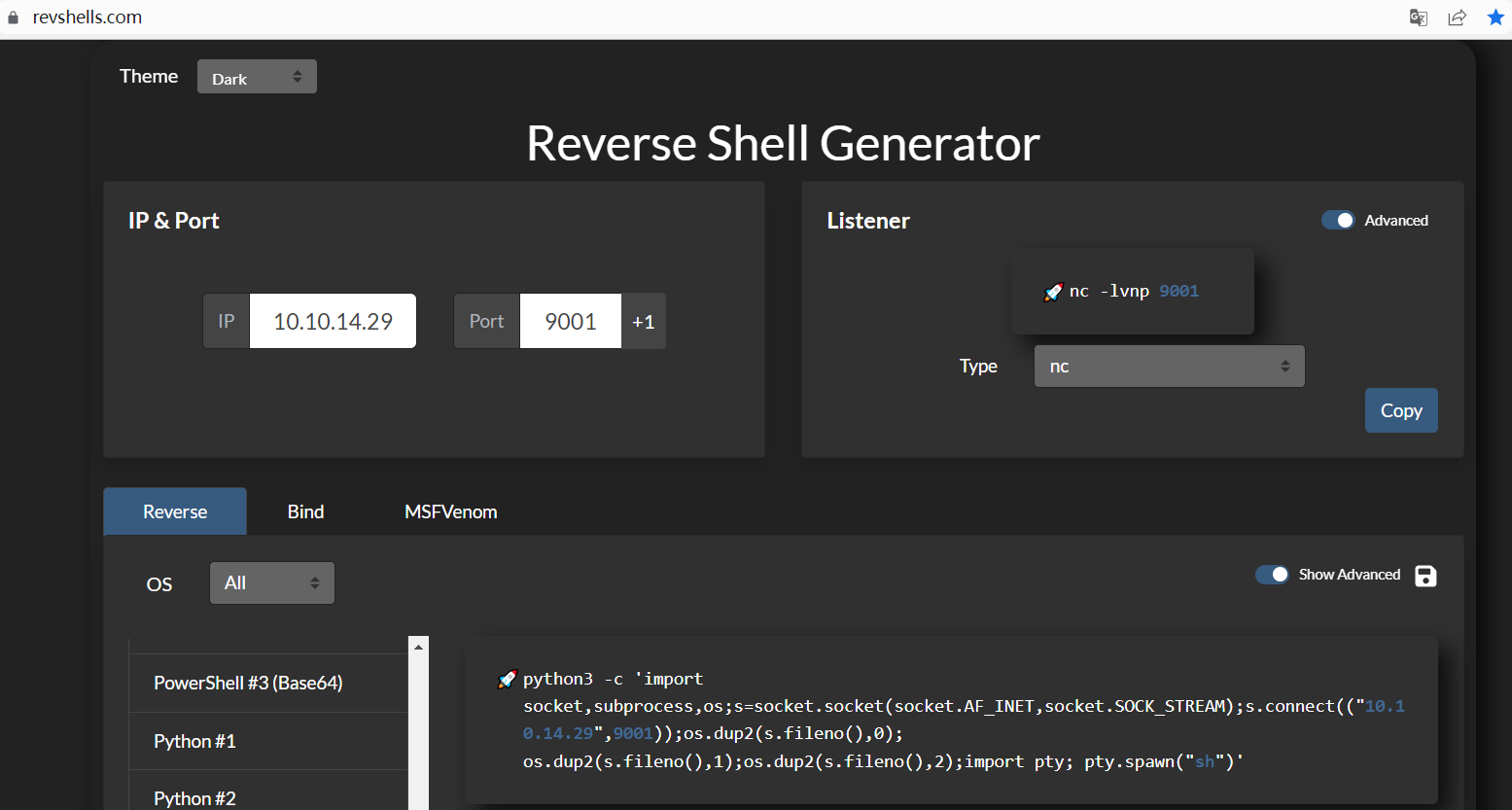This screenshot has height=810, width=1512.
Task: Click the blue bookmark star icon
Action: [x=1495, y=18]
